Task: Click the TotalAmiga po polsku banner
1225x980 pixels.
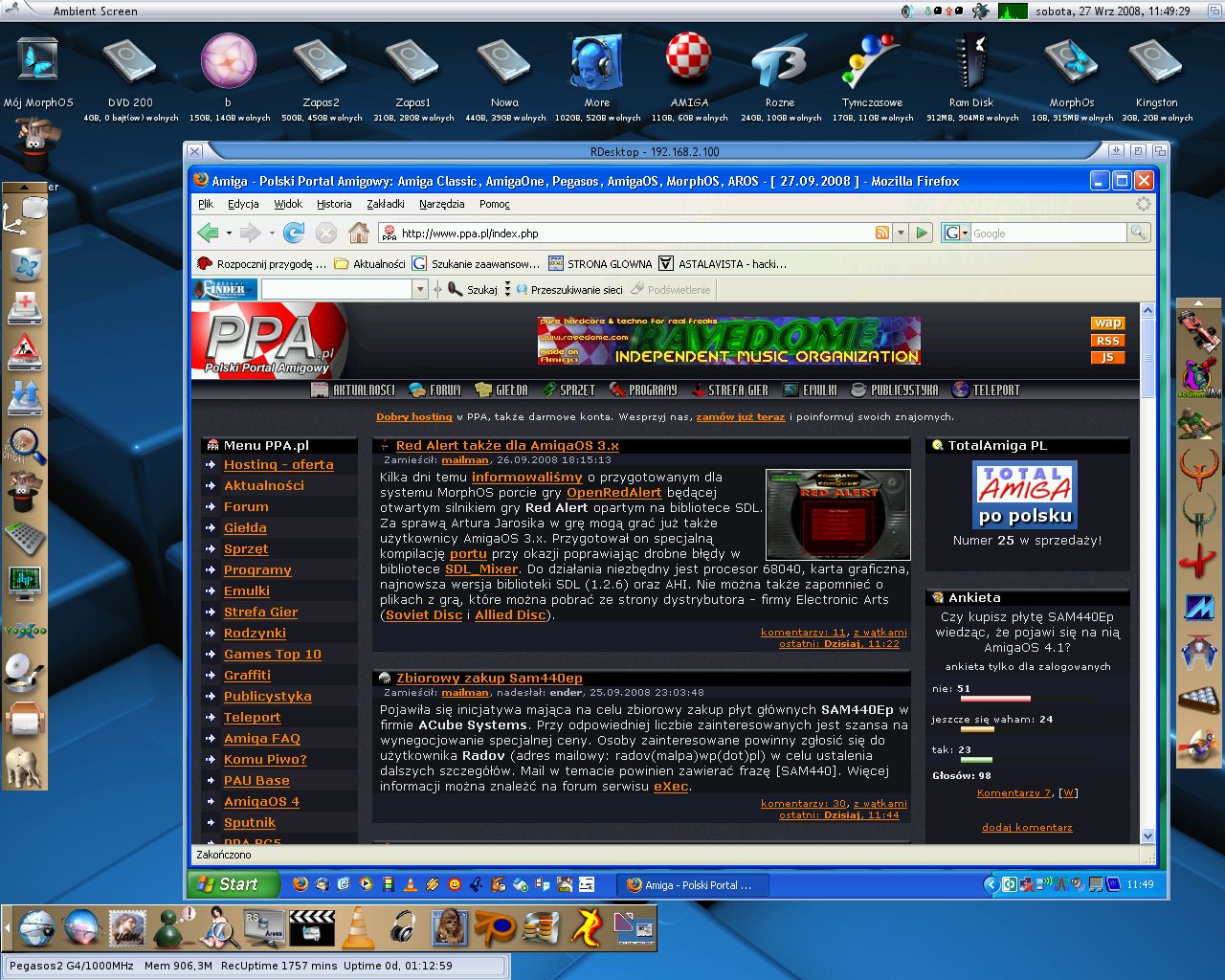Action: [x=1025, y=494]
